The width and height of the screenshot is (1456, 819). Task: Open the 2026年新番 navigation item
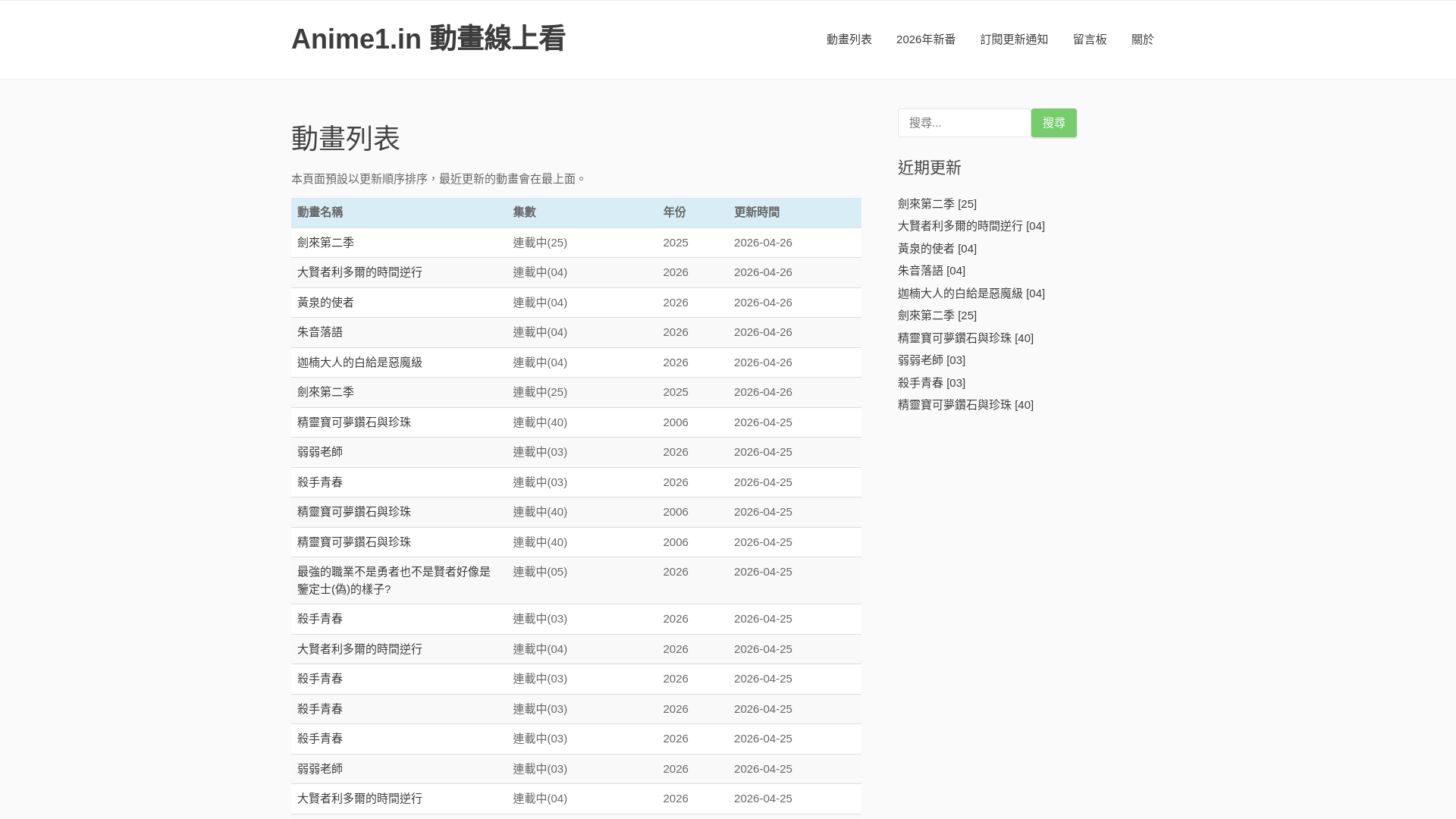926,39
